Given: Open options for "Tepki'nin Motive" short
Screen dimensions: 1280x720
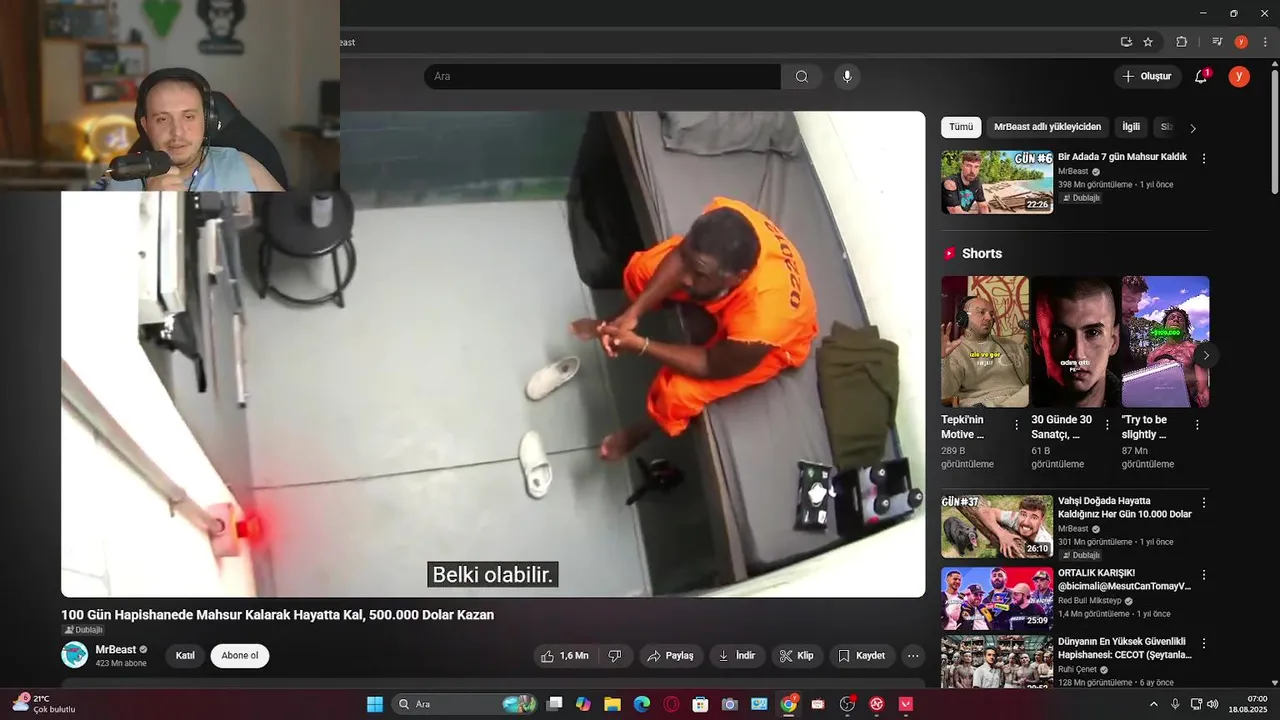Looking at the screenshot, I should point(1017,425).
